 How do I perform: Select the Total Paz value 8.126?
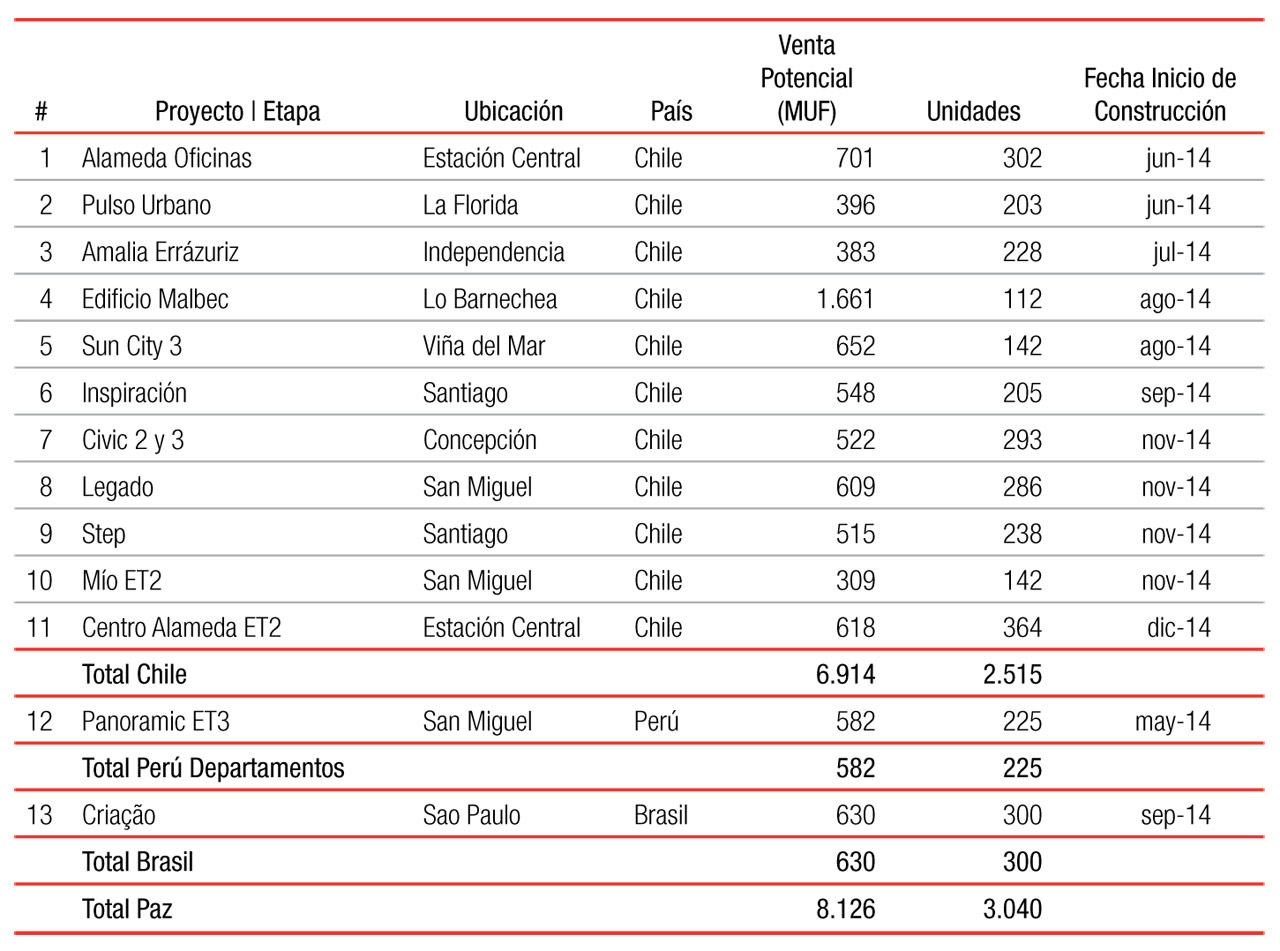tap(845, 909)
